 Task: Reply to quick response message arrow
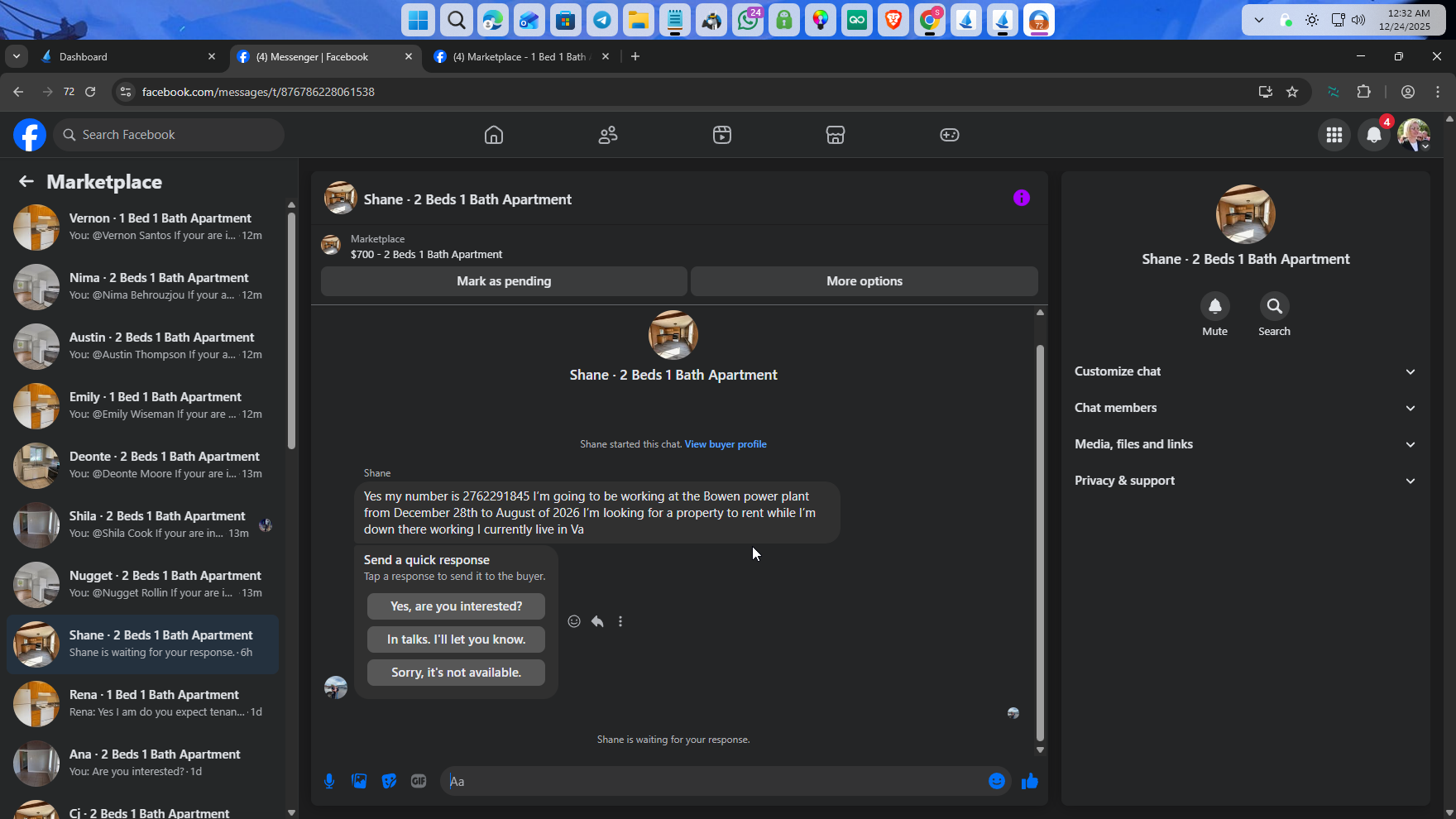(x=597, y=621)
